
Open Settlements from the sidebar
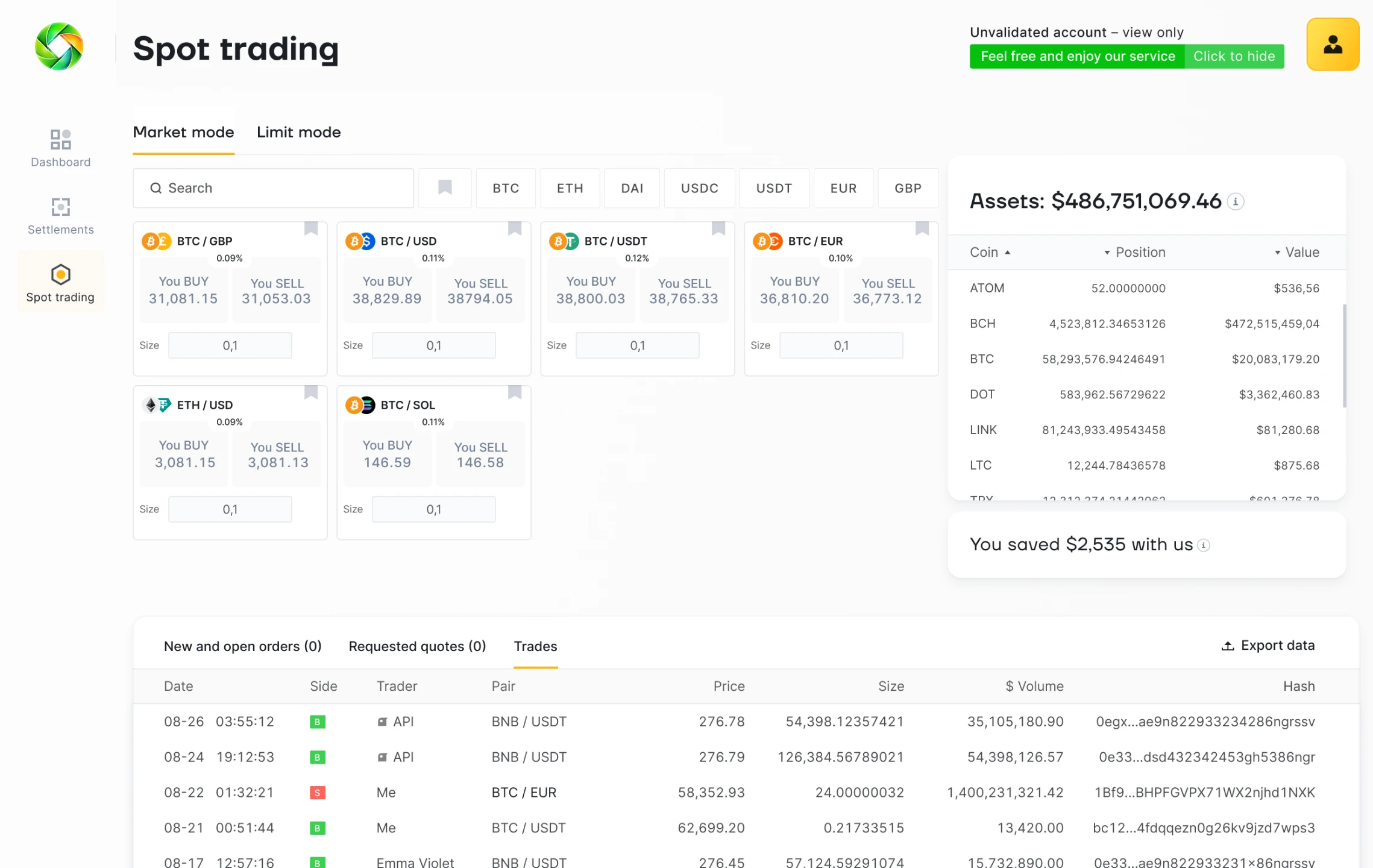pos(60,208)
